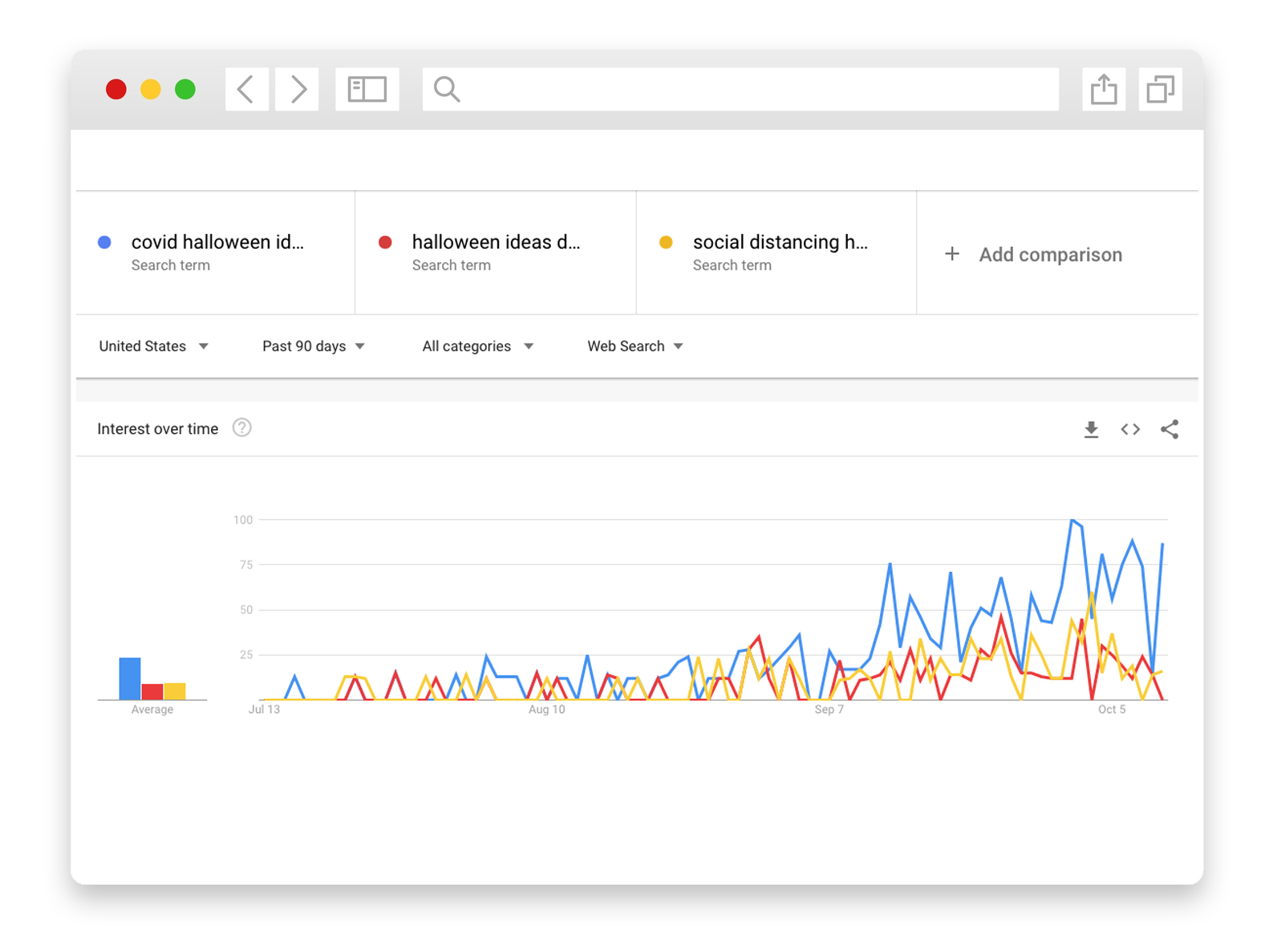Close the window with the red button
Screen dimensions: 1273x952
(x=116, y=89)
